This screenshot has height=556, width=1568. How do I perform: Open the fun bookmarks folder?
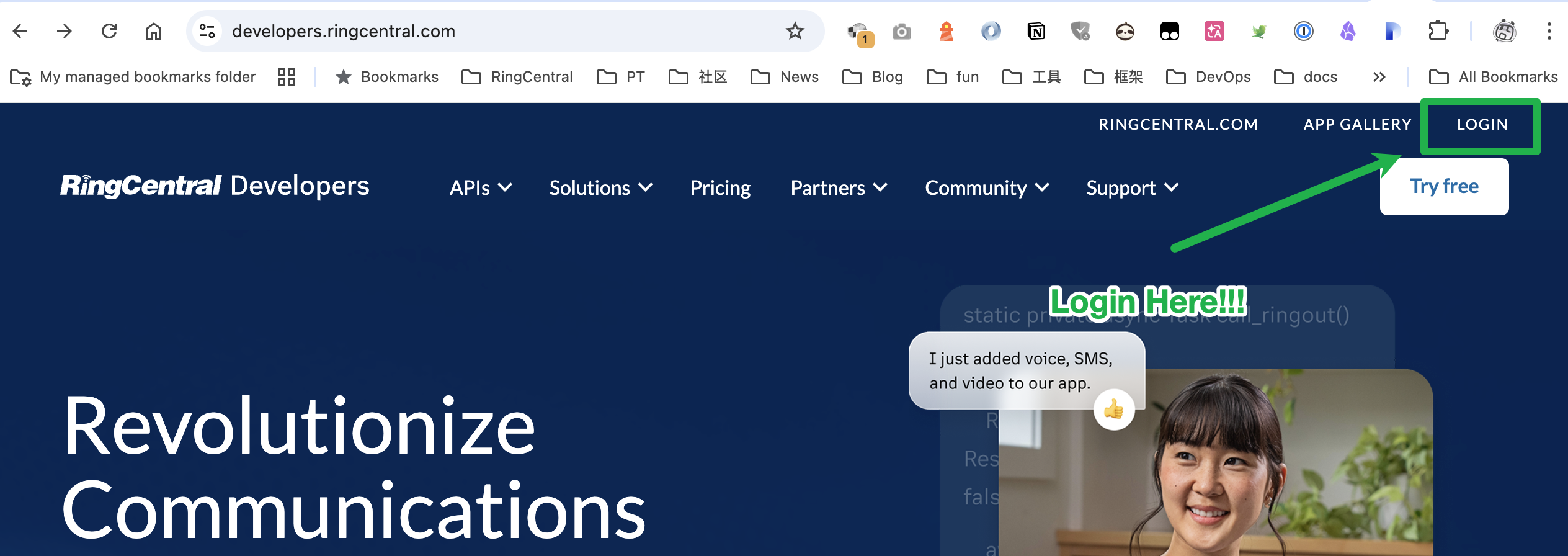[x=953, y=77]
